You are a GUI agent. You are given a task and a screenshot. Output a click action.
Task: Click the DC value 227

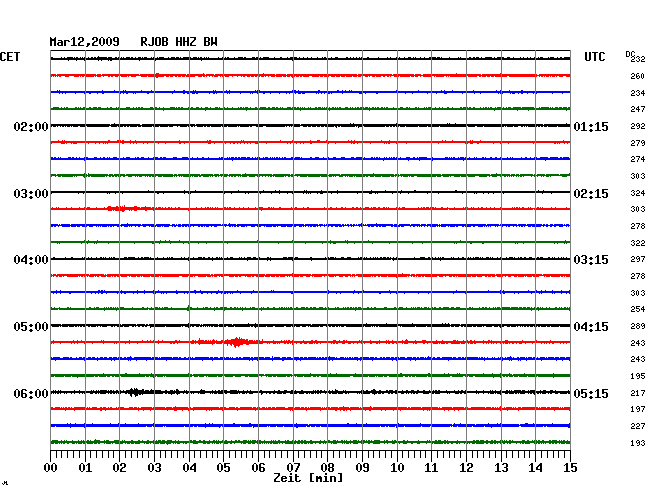click(638, 426)
